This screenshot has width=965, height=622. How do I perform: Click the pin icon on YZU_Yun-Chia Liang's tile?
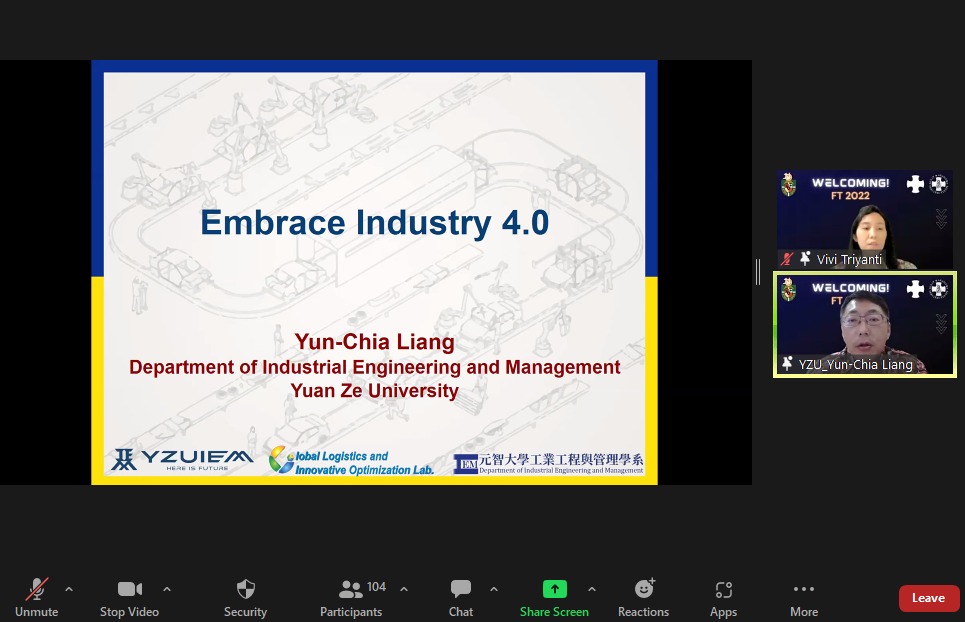click(787, 363)
